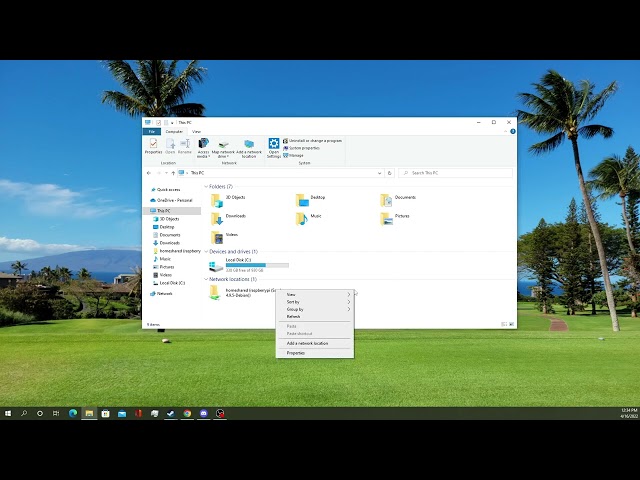Viewport: 640px width, 480px height.
Task: Click Add a network location in ribbon
Action: [249, 148]
